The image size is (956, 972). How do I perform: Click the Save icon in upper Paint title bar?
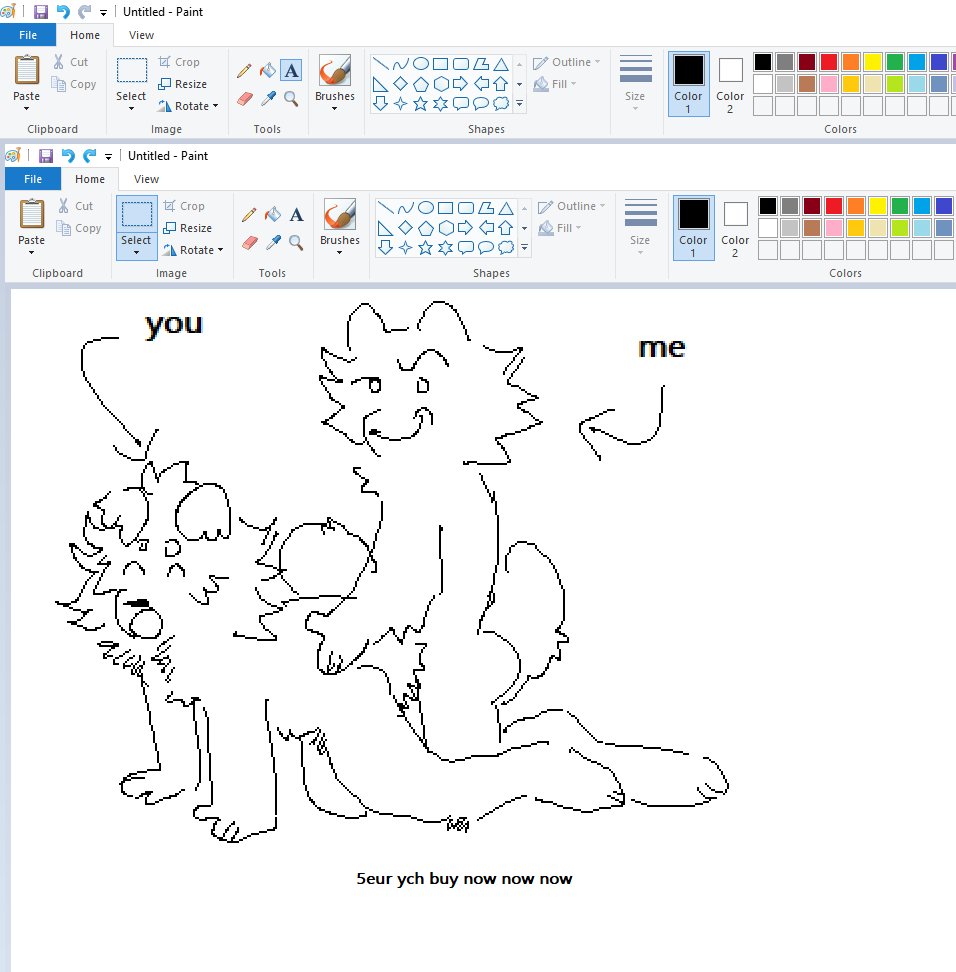click(x=41, y=12)
